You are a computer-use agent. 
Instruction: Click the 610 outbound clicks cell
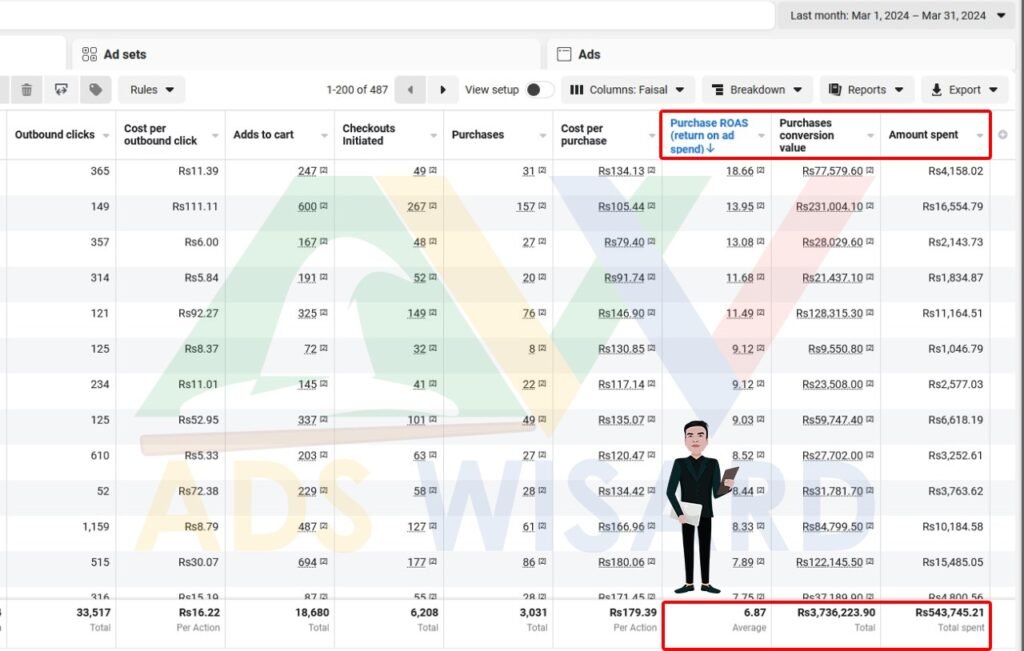coord(100,456)
